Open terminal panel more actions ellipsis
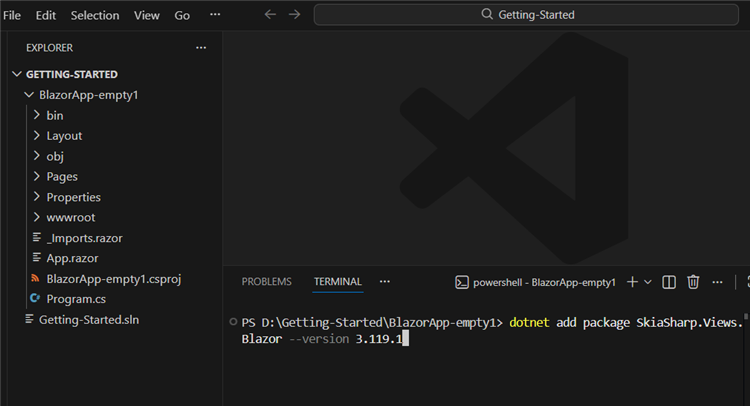Image resolution: width=750 pixels, height=406 pixels. (x=716, y=282)
